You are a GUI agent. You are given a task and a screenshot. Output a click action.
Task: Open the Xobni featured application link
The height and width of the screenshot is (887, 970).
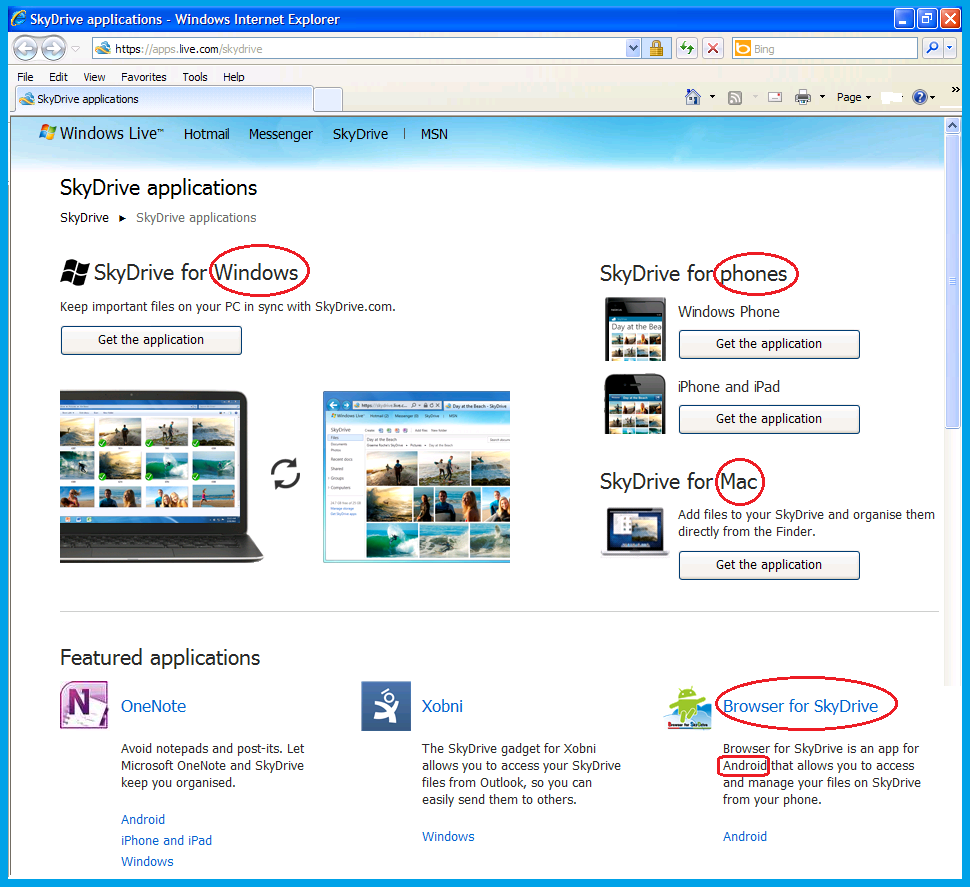click(x=442, y=706)
